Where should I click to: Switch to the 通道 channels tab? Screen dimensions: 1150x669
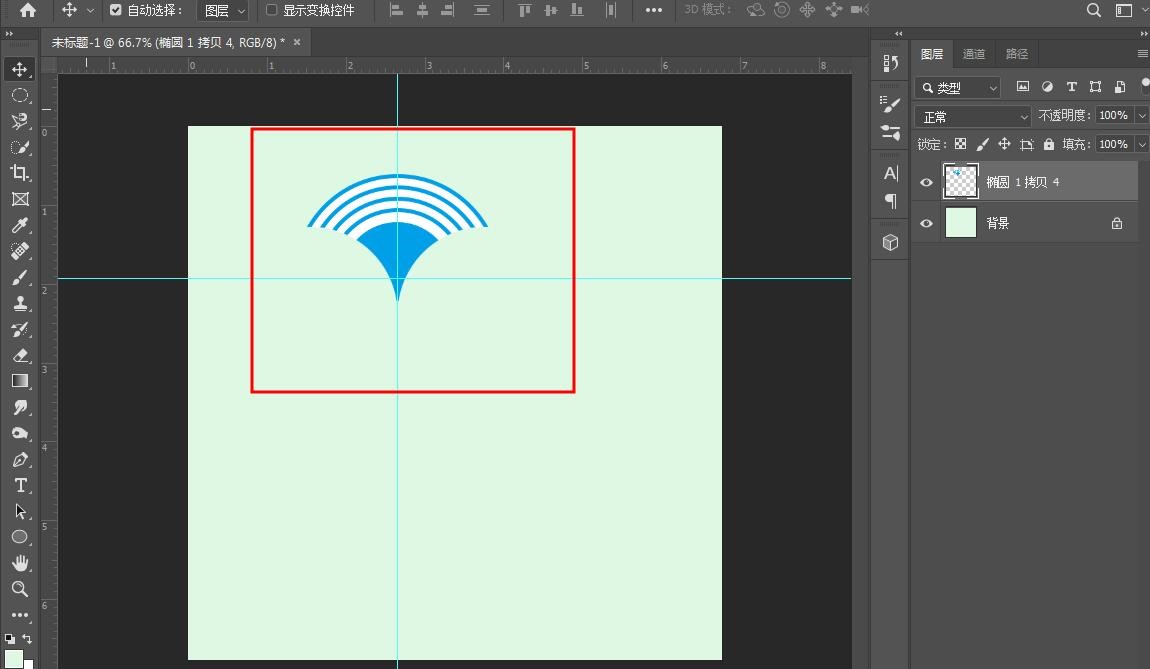[x=973, y=54]
